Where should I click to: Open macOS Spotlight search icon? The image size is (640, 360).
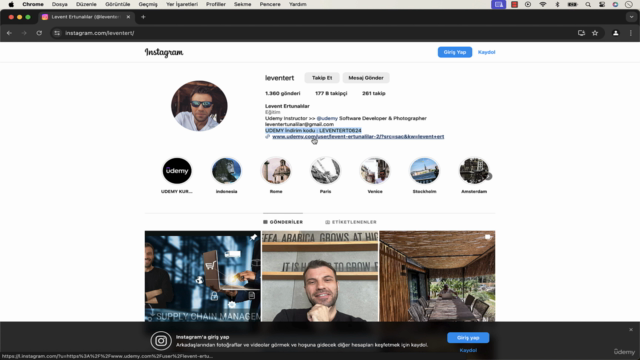coord(588,4)
